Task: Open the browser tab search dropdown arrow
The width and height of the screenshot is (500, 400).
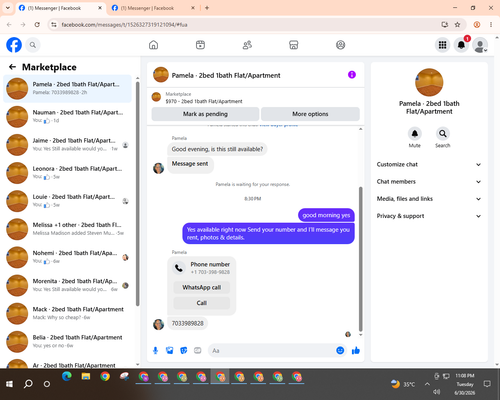Action: tap(7, 8)
